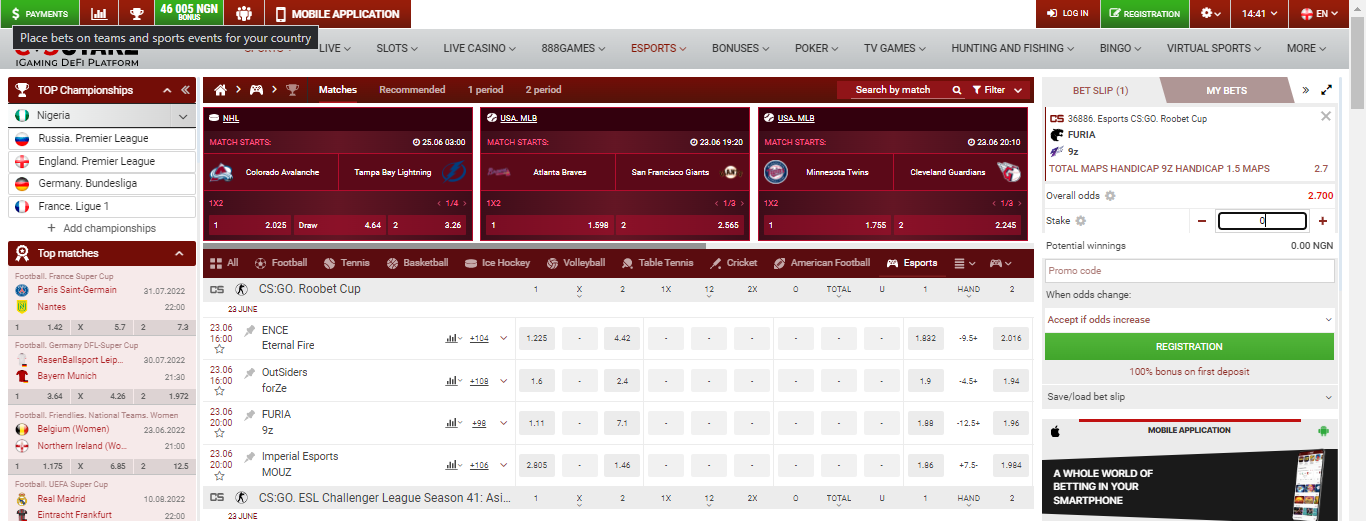Collapse the Top matches panel

click(179, 253)
